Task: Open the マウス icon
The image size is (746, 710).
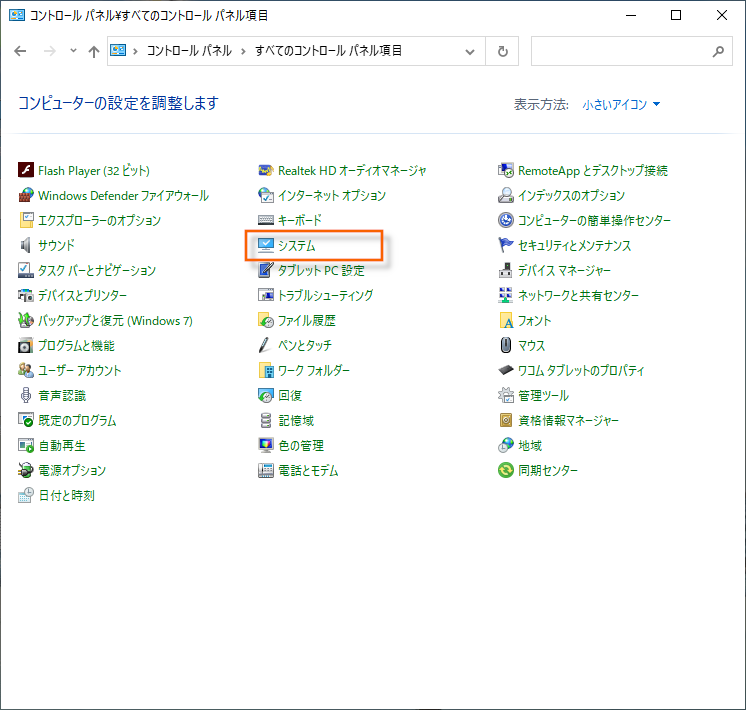Action: tap(506, 345)
